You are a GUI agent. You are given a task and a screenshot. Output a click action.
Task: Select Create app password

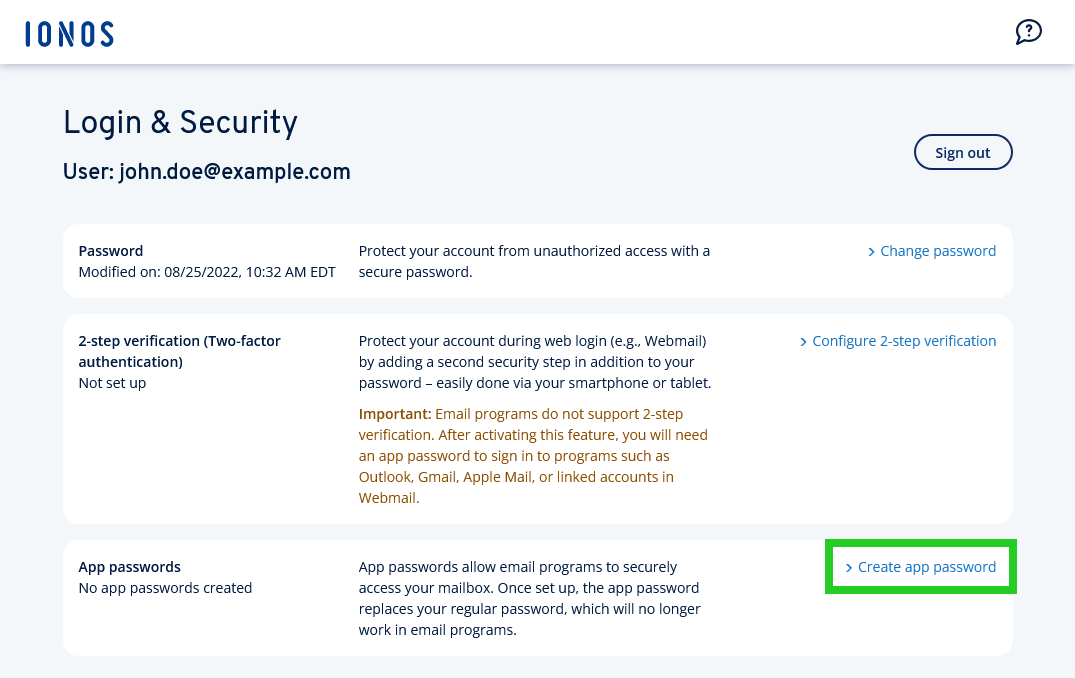coord(926,566)
